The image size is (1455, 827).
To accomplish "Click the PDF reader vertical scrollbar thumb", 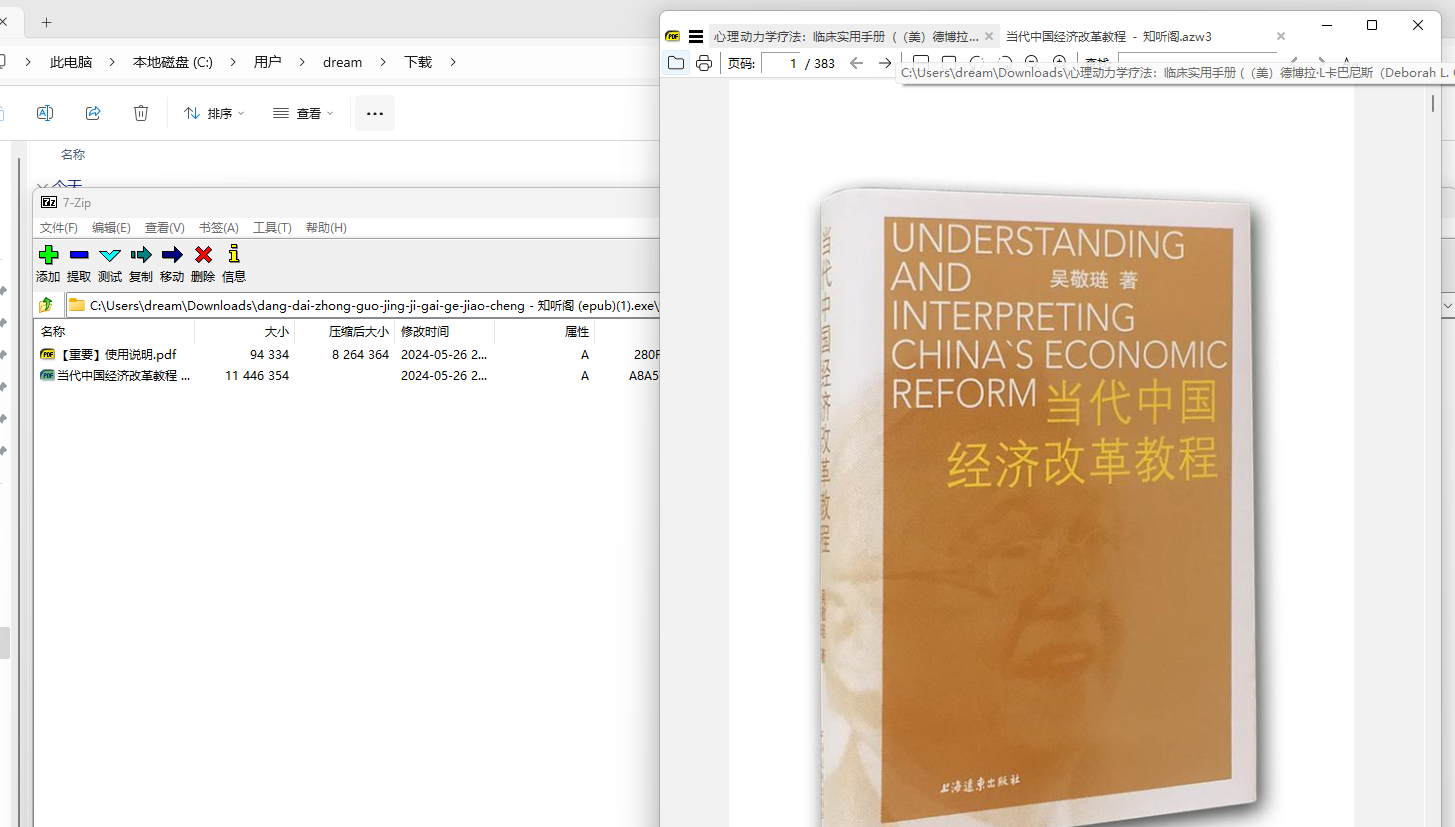I will [x=1433, y=103].
